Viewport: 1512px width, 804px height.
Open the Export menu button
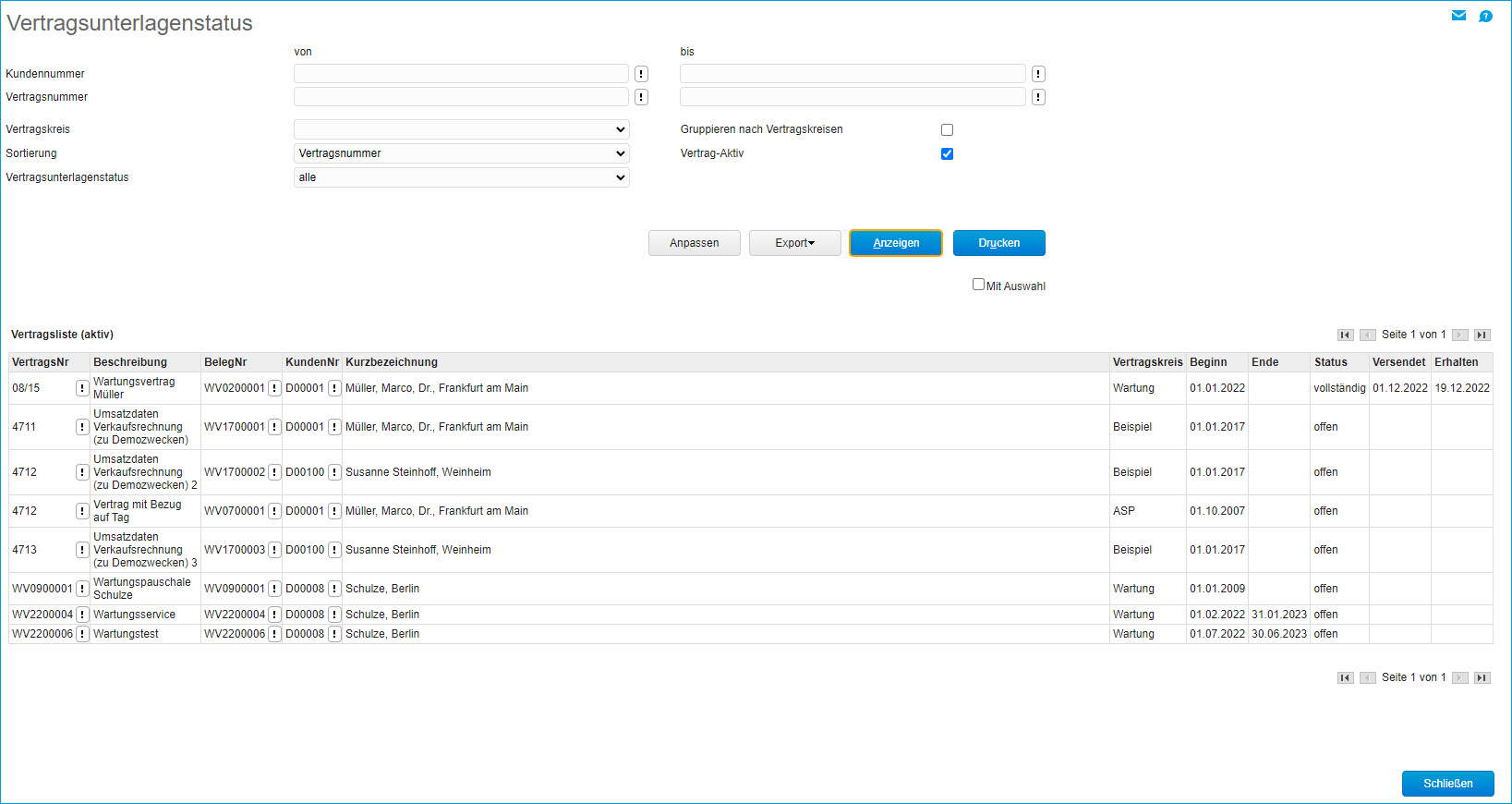click(794, 243)
